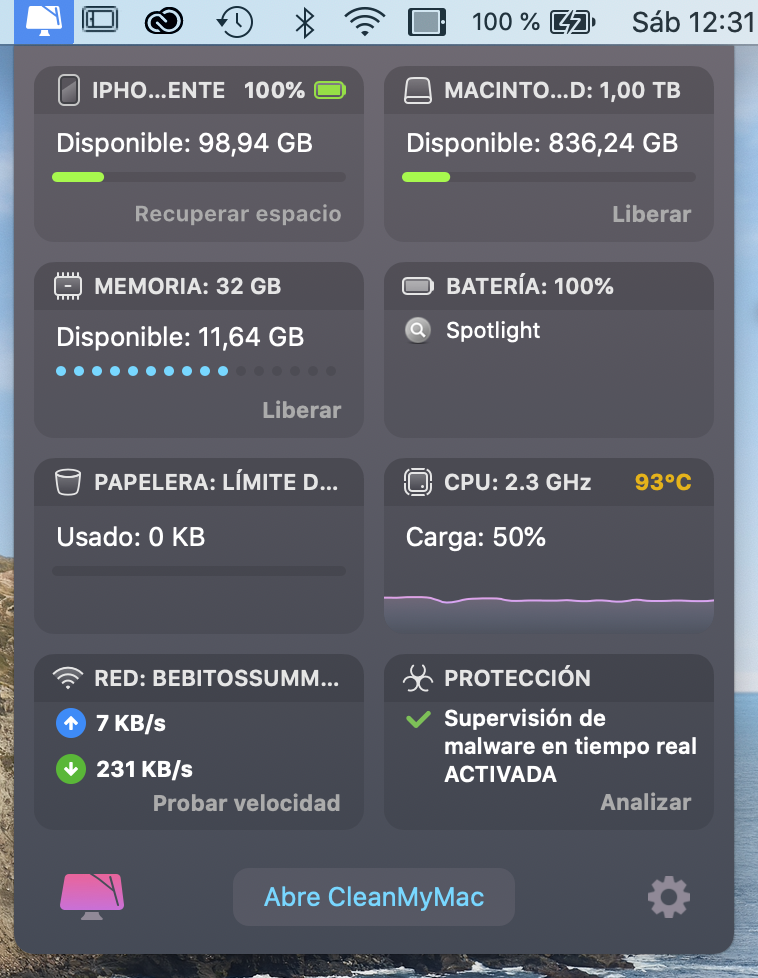Open the settings gear icon
Image resolution: width=758 pixels, height=978 pixels.
tap(669, 897)
